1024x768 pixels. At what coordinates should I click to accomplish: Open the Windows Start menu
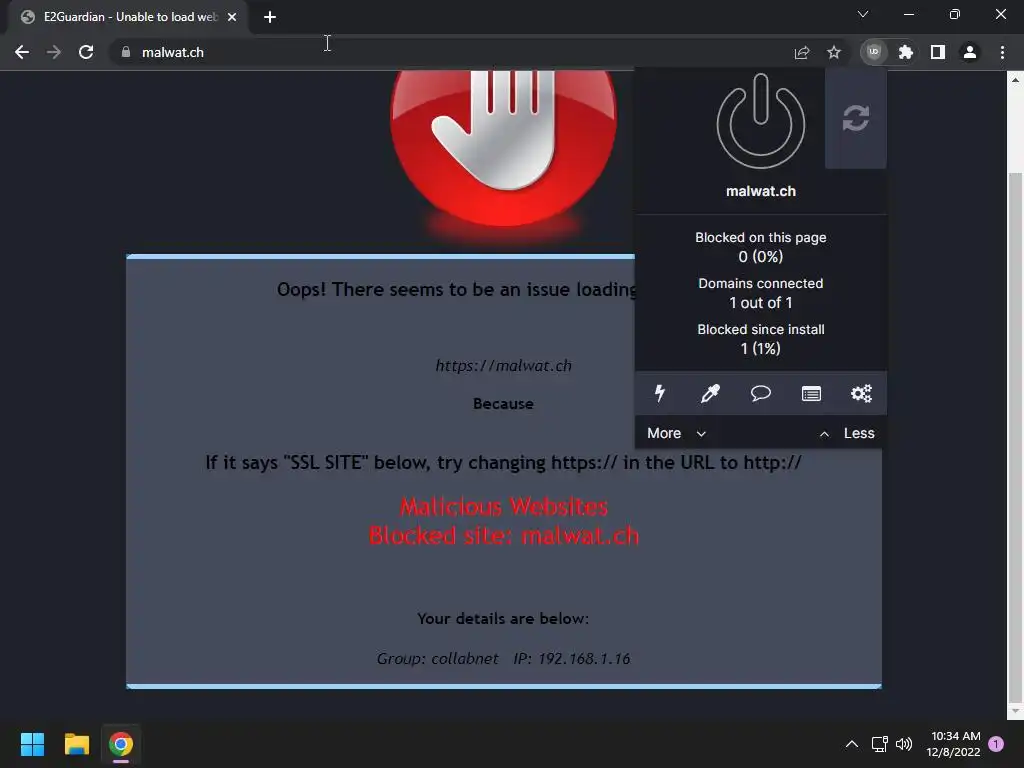pyautogui.click(x=32, y=744)
